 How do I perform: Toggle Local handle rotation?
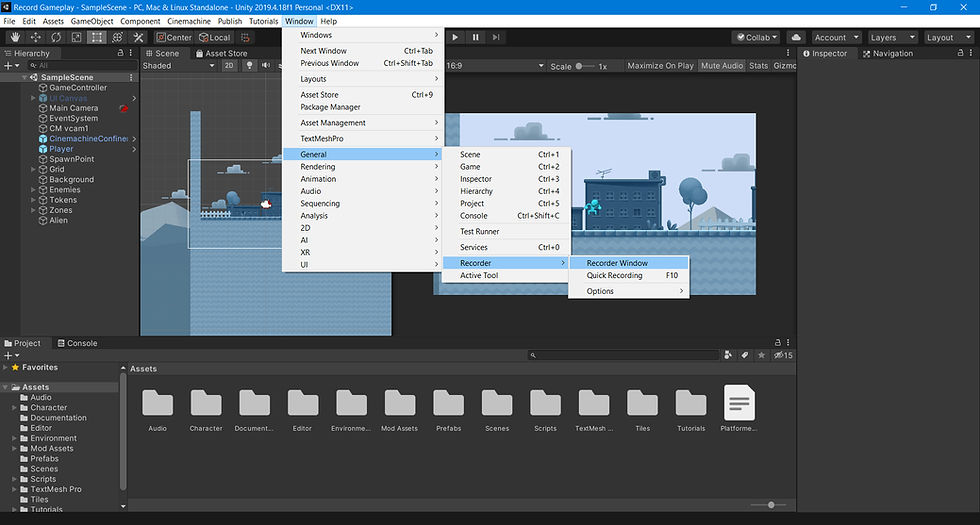215,38
